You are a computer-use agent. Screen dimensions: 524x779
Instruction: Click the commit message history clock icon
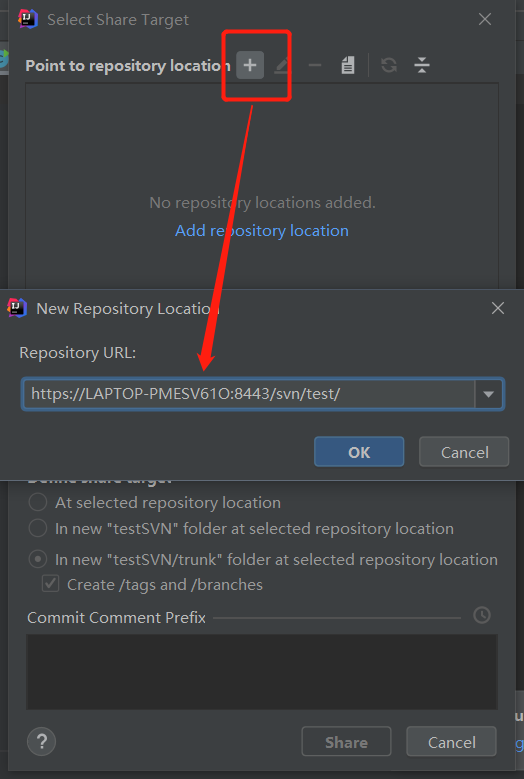pyautogui.click(x=482, y=615)
